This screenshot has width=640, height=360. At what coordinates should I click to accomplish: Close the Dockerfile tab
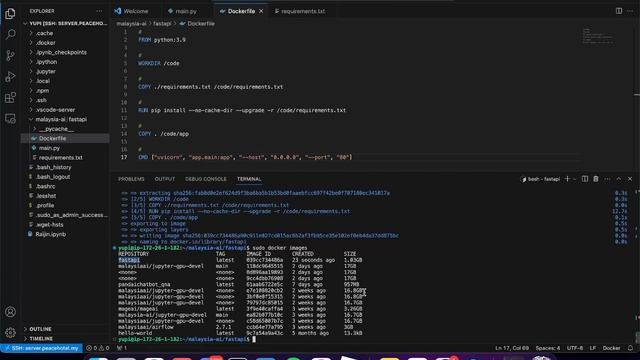coord(261,11)
